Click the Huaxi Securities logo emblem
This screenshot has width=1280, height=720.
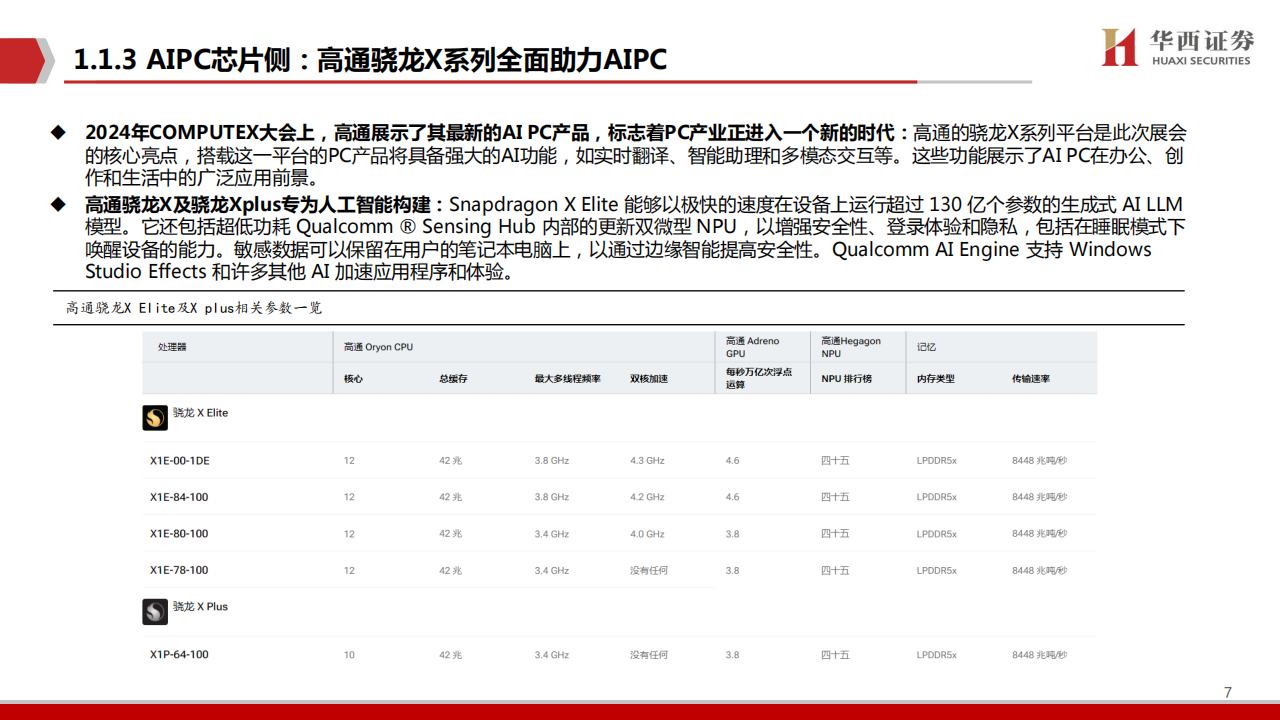coord(1120,47)
